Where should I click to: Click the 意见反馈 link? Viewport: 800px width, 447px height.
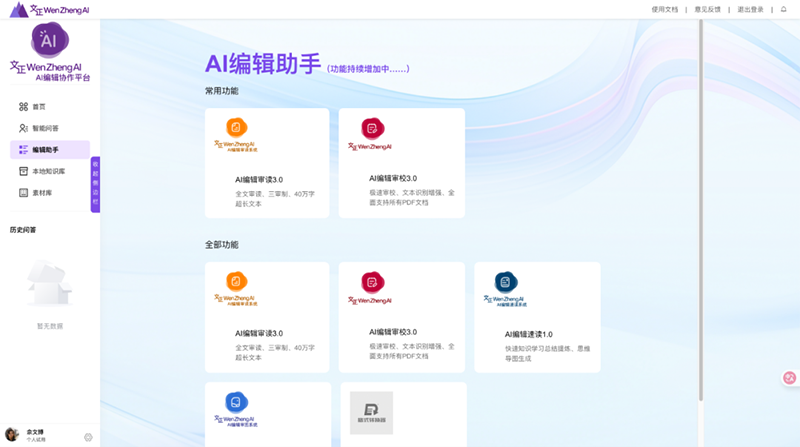[x=708, y=9]
